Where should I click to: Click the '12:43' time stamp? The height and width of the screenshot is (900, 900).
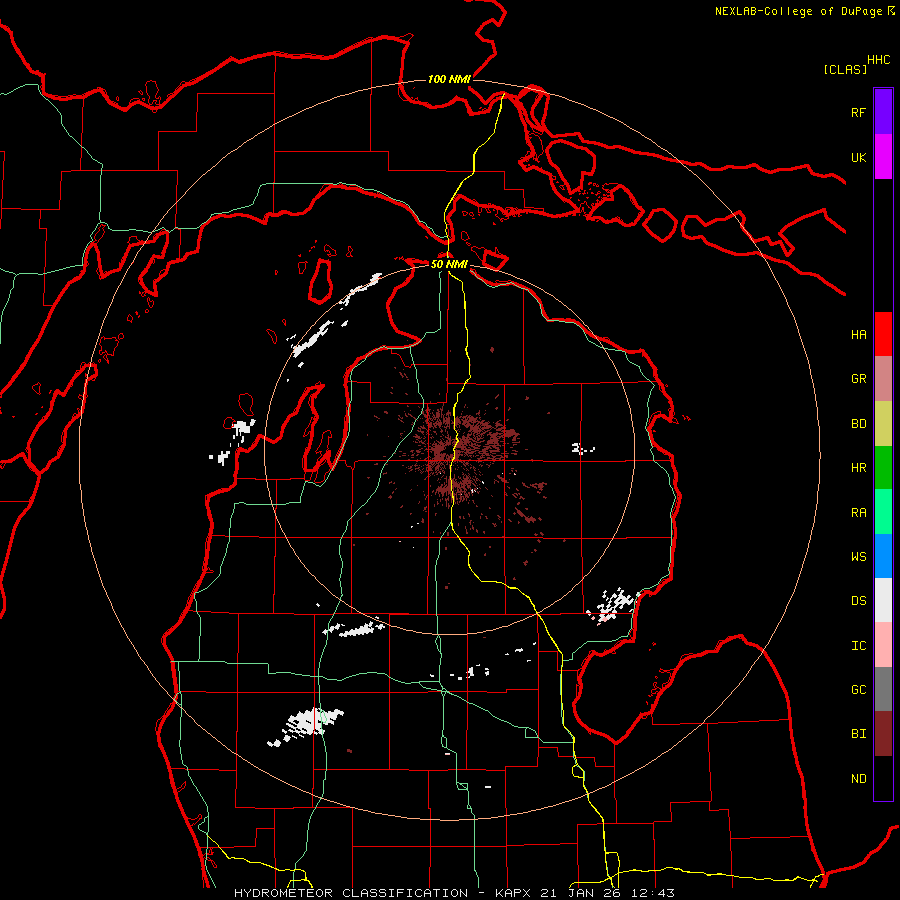click(x=653, y=893)
